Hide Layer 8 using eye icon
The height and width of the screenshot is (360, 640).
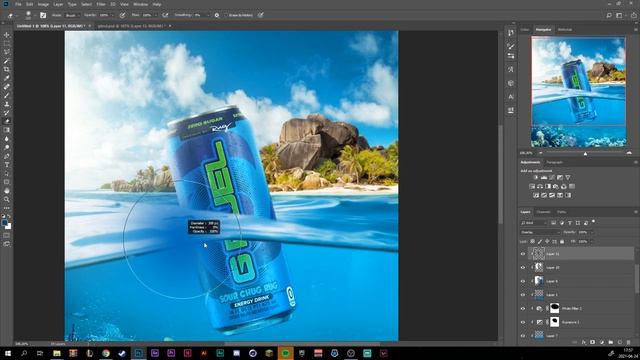523,281
